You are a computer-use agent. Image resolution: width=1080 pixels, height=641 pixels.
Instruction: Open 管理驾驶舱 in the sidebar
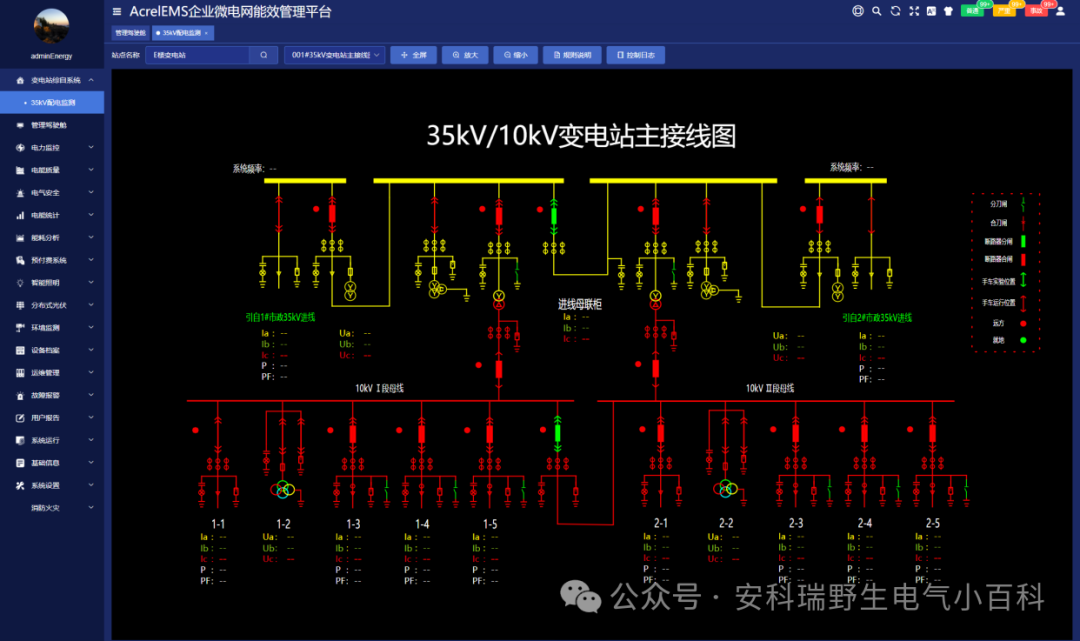point(52,125)
